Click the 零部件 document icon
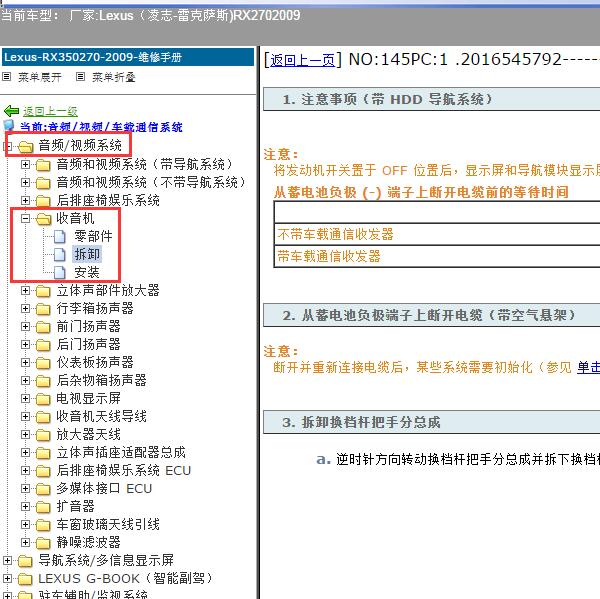Image resolution: width=600 pixels, height=599 pixels. [x=60, y=237]
